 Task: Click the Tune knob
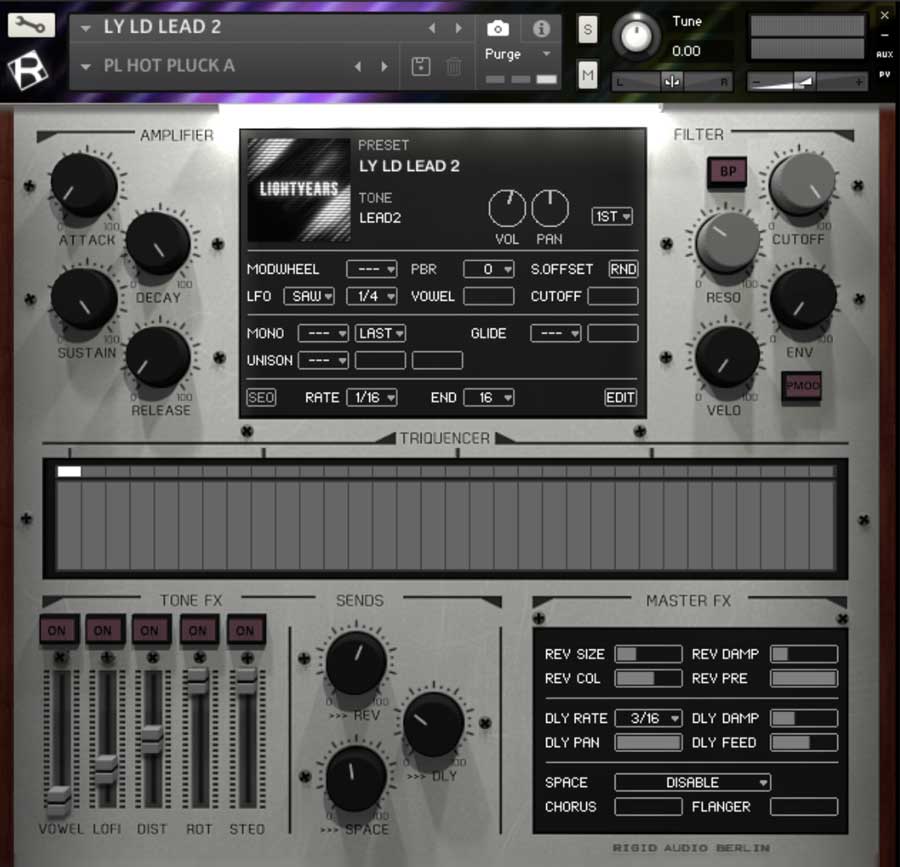click(635, 37)
